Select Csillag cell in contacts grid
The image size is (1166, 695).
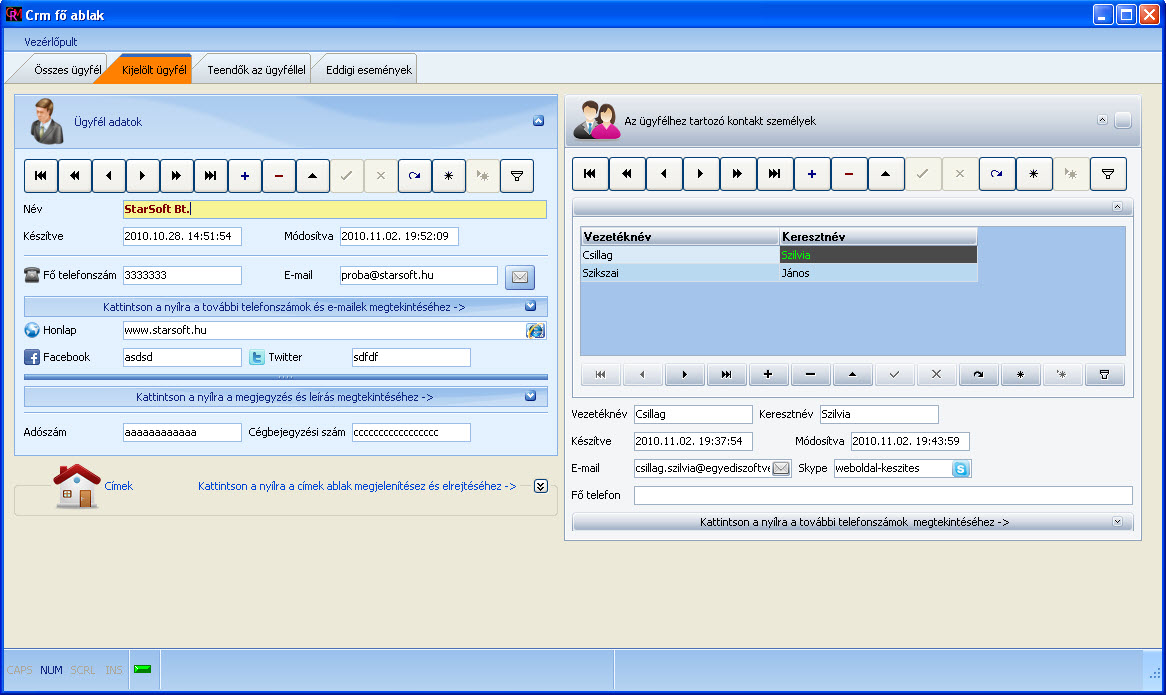tap(679, 255)
